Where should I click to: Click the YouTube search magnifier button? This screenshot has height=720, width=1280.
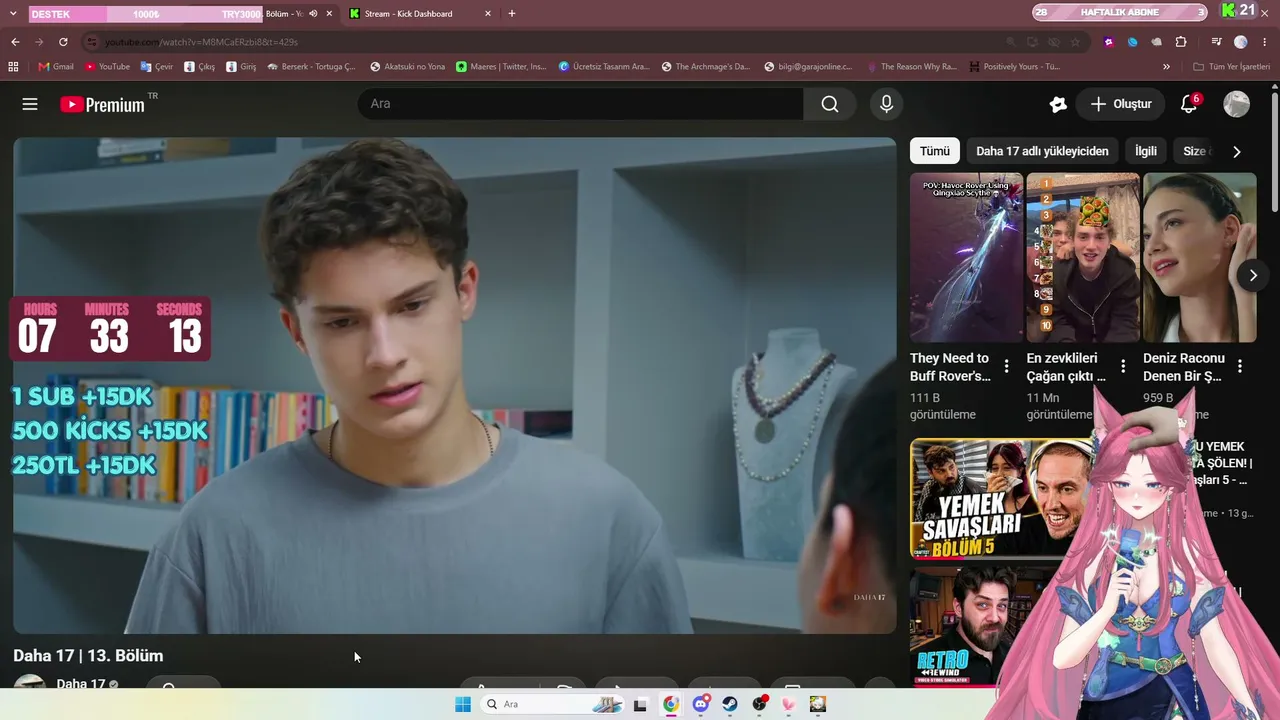click(x=830, y=104)
